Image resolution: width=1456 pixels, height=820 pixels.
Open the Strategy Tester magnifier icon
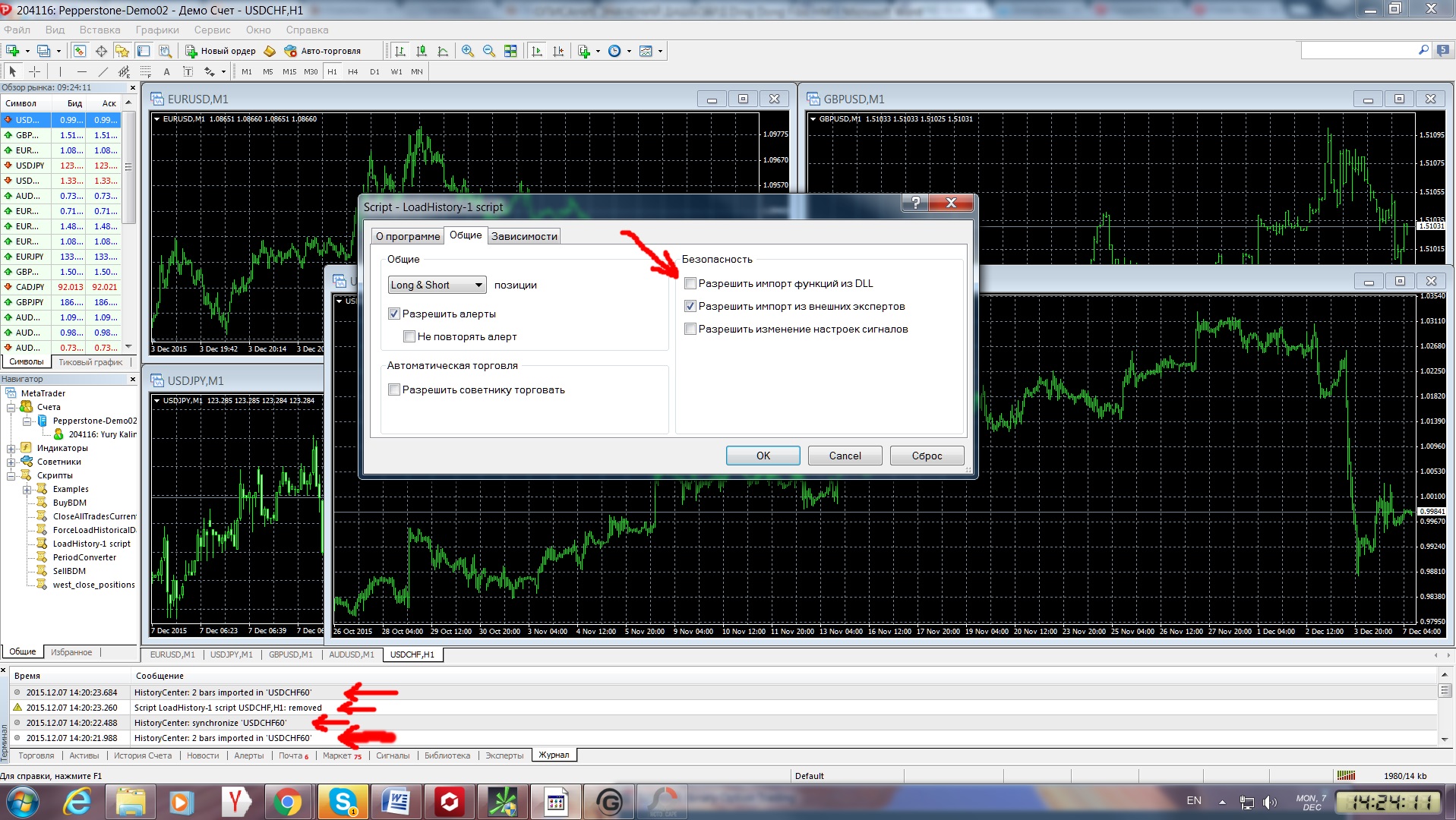[x=165, y=51]
